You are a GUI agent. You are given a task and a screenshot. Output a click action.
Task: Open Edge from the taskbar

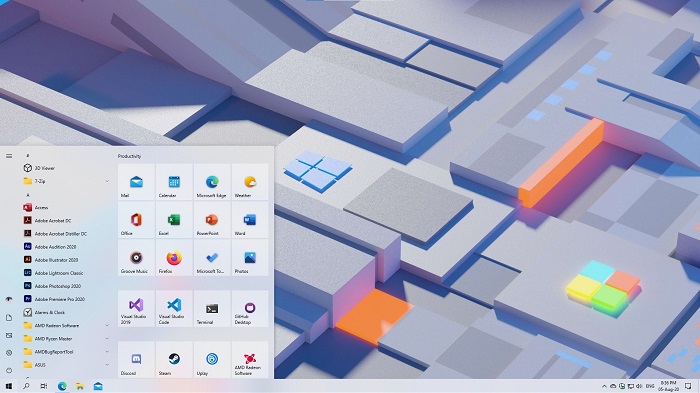[62, 386]
